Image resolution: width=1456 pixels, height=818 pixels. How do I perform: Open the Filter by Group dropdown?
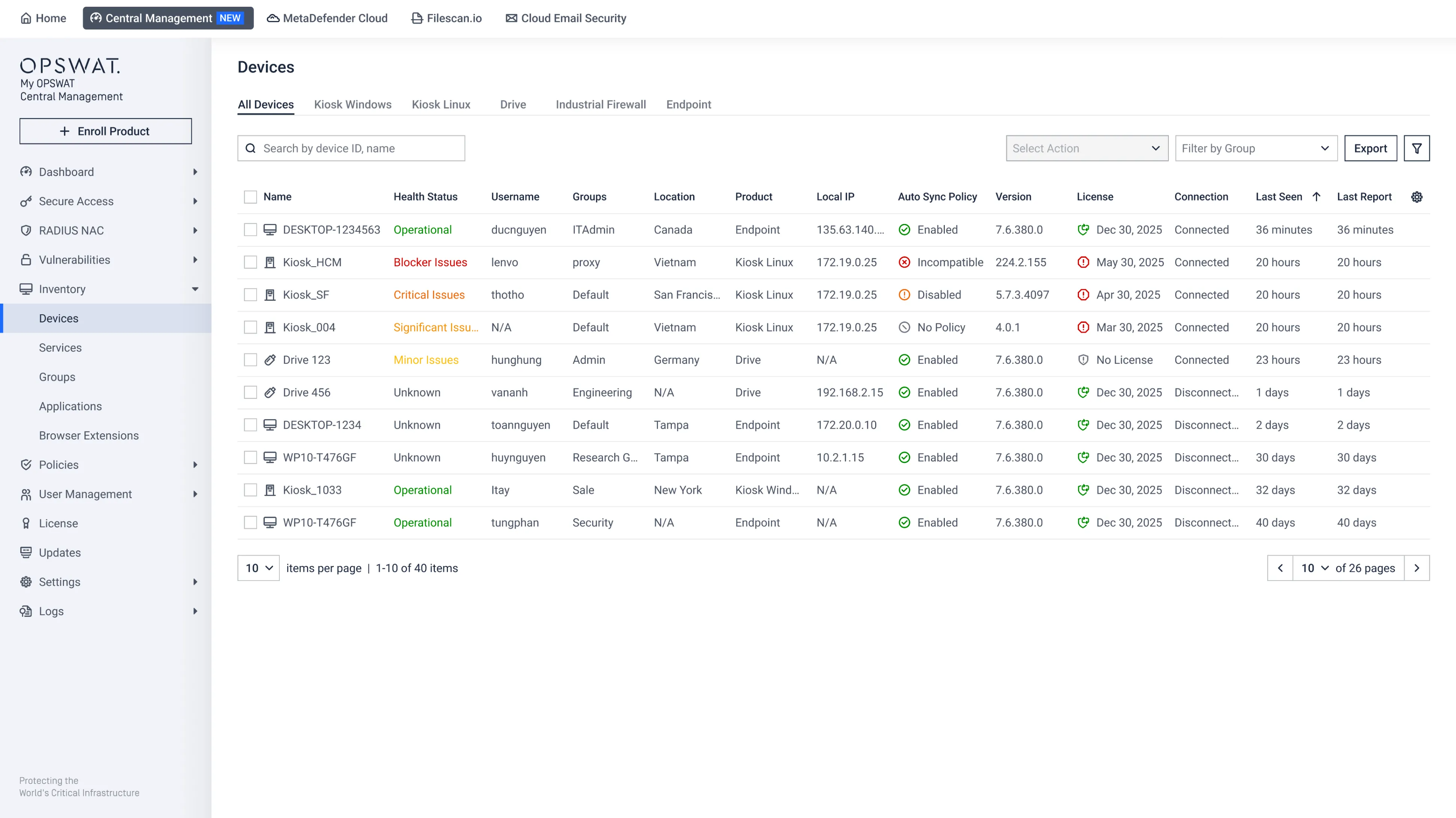click(x=1255, y=148)
